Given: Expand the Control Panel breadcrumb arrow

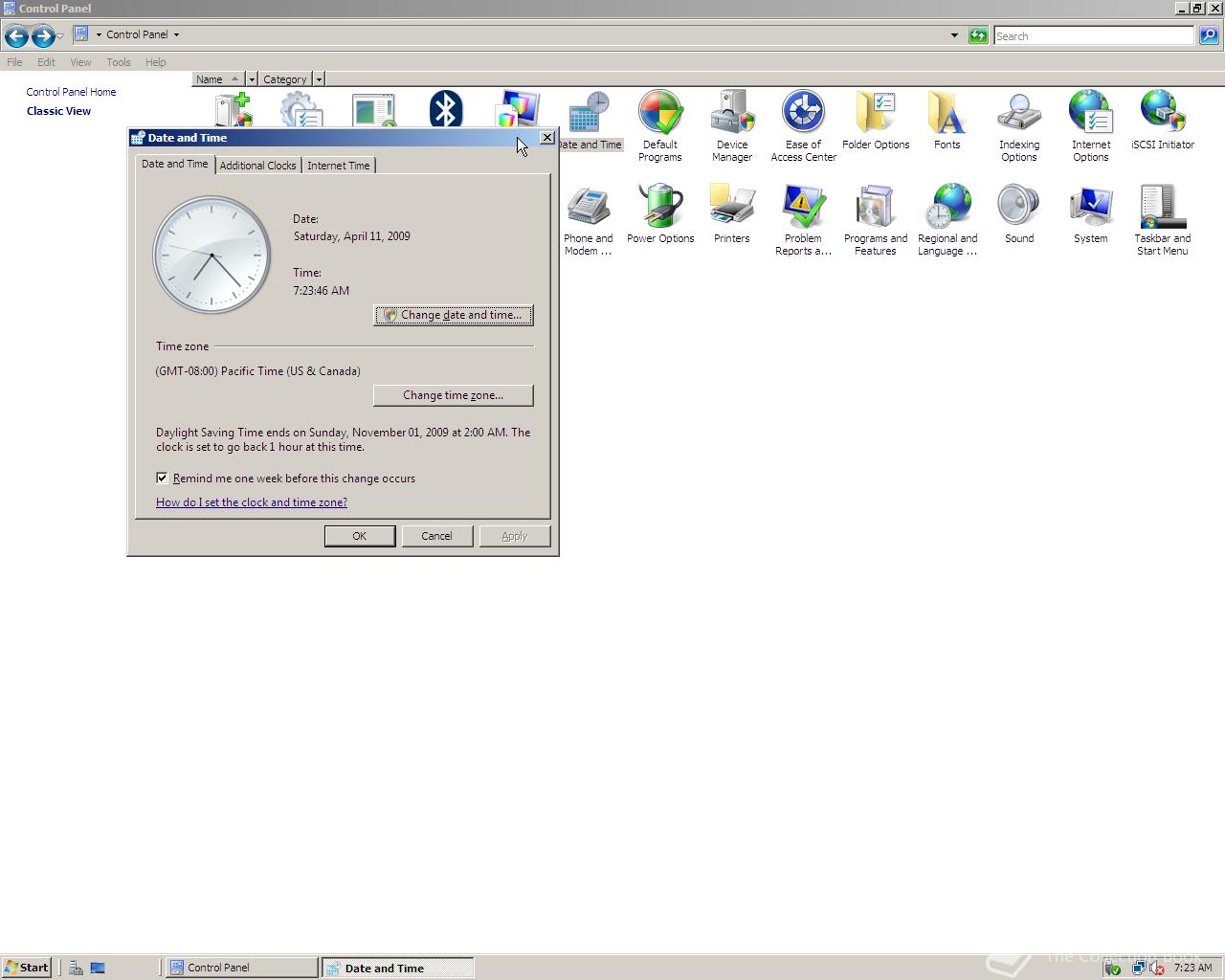Looking at the screenshot, I should tap(176, 34).
